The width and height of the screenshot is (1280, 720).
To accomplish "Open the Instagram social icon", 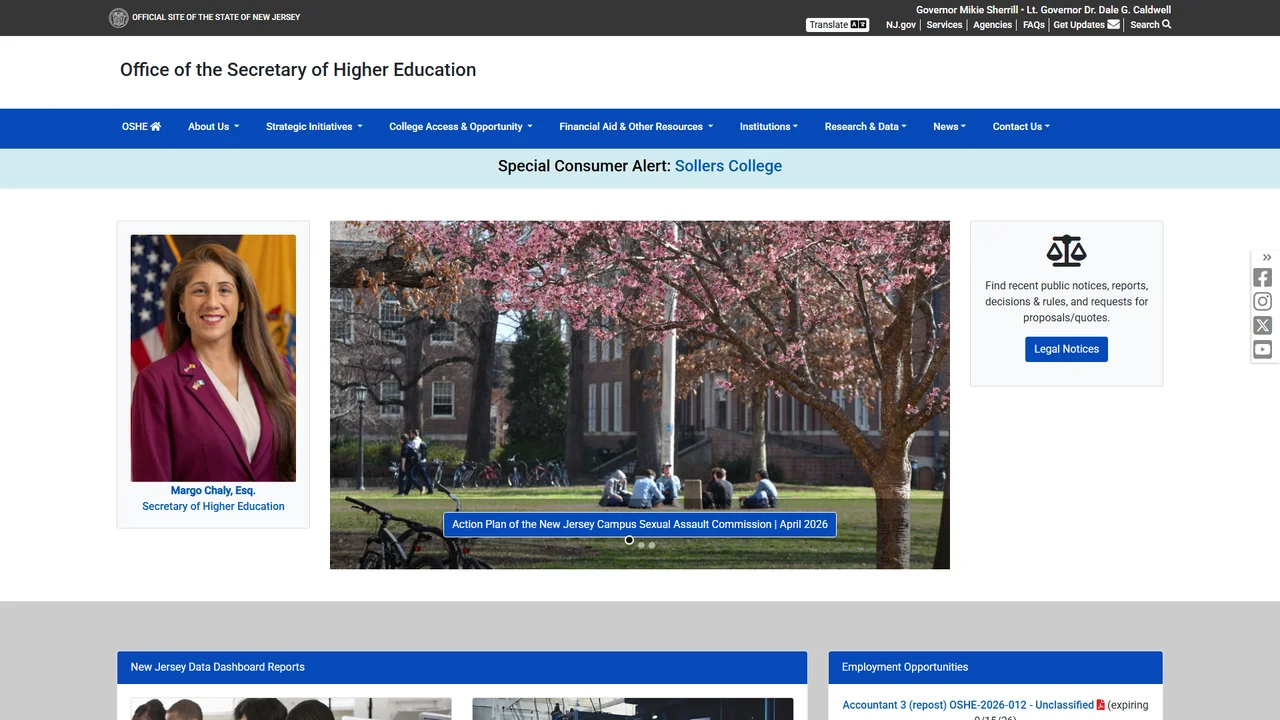I will (x=1263, y=302).
